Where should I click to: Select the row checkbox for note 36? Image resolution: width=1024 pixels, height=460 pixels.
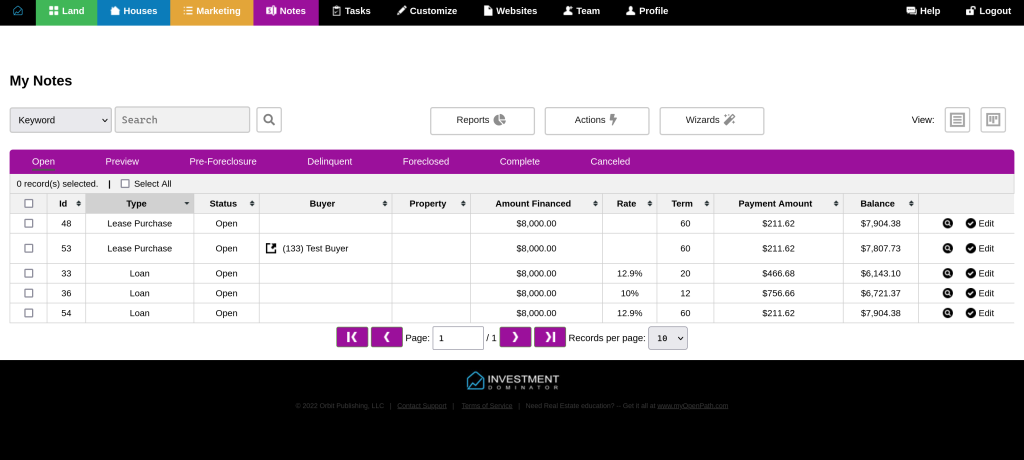pos(28,293)
